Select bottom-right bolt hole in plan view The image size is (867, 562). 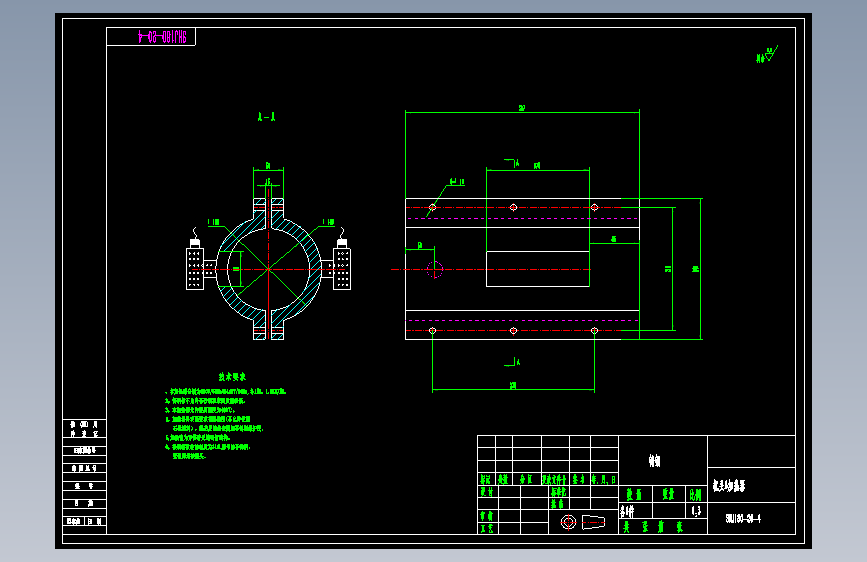tap(594, 331)
